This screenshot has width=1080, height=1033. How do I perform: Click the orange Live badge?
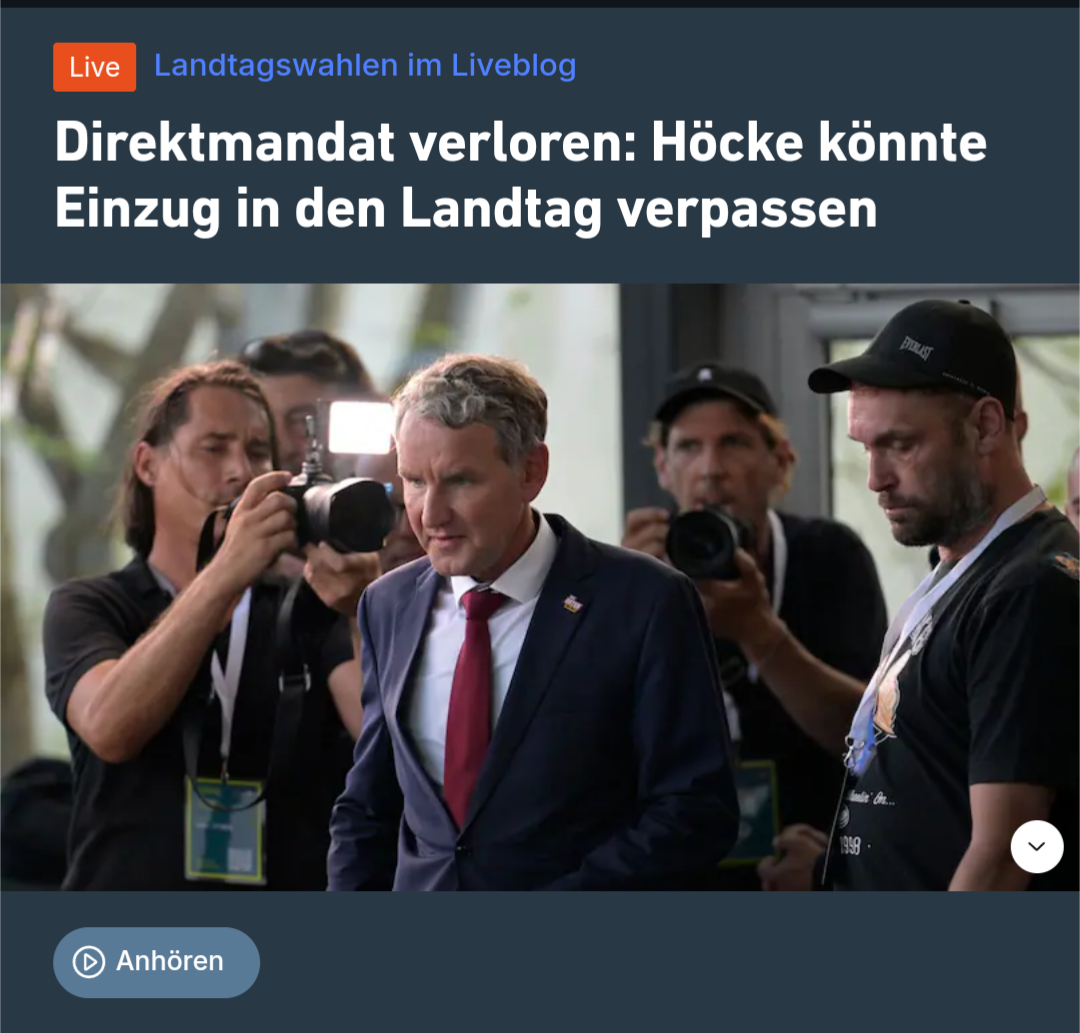point(94,67)
